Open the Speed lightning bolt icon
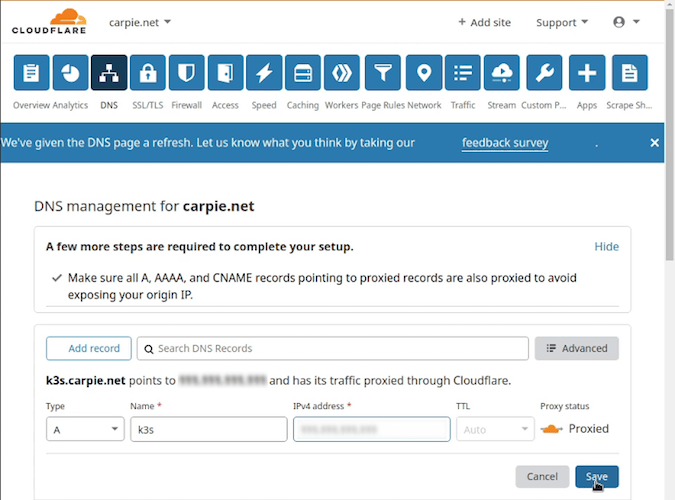675x500 pixels. tap(264, 73)
